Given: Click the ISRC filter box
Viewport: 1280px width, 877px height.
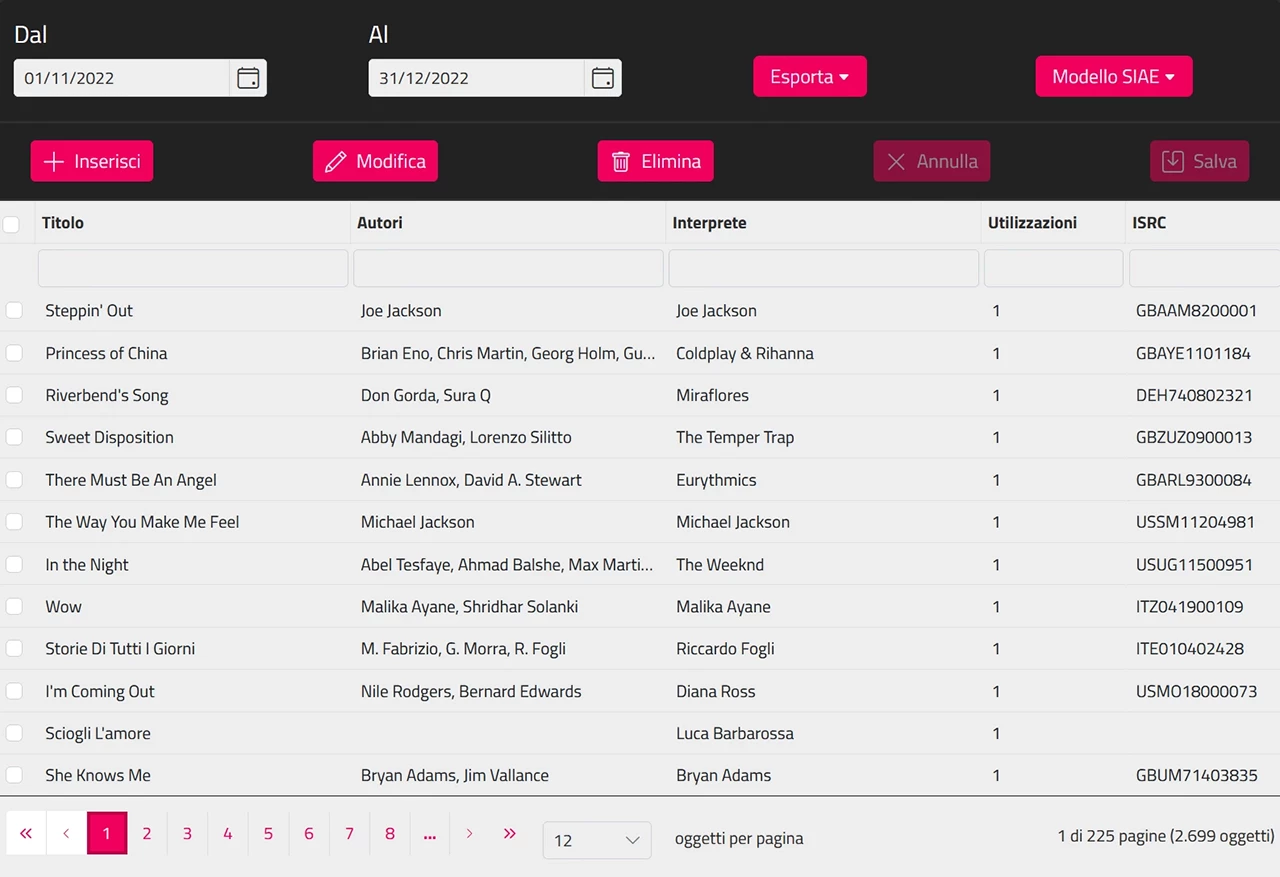Looking at the screenshot, I should [1204, 268].
